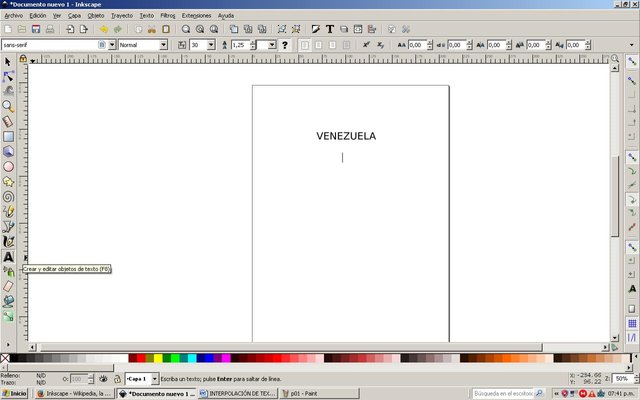Expand the left toolbox overflow arrow
Screen dimensions: 640x400
8,345
